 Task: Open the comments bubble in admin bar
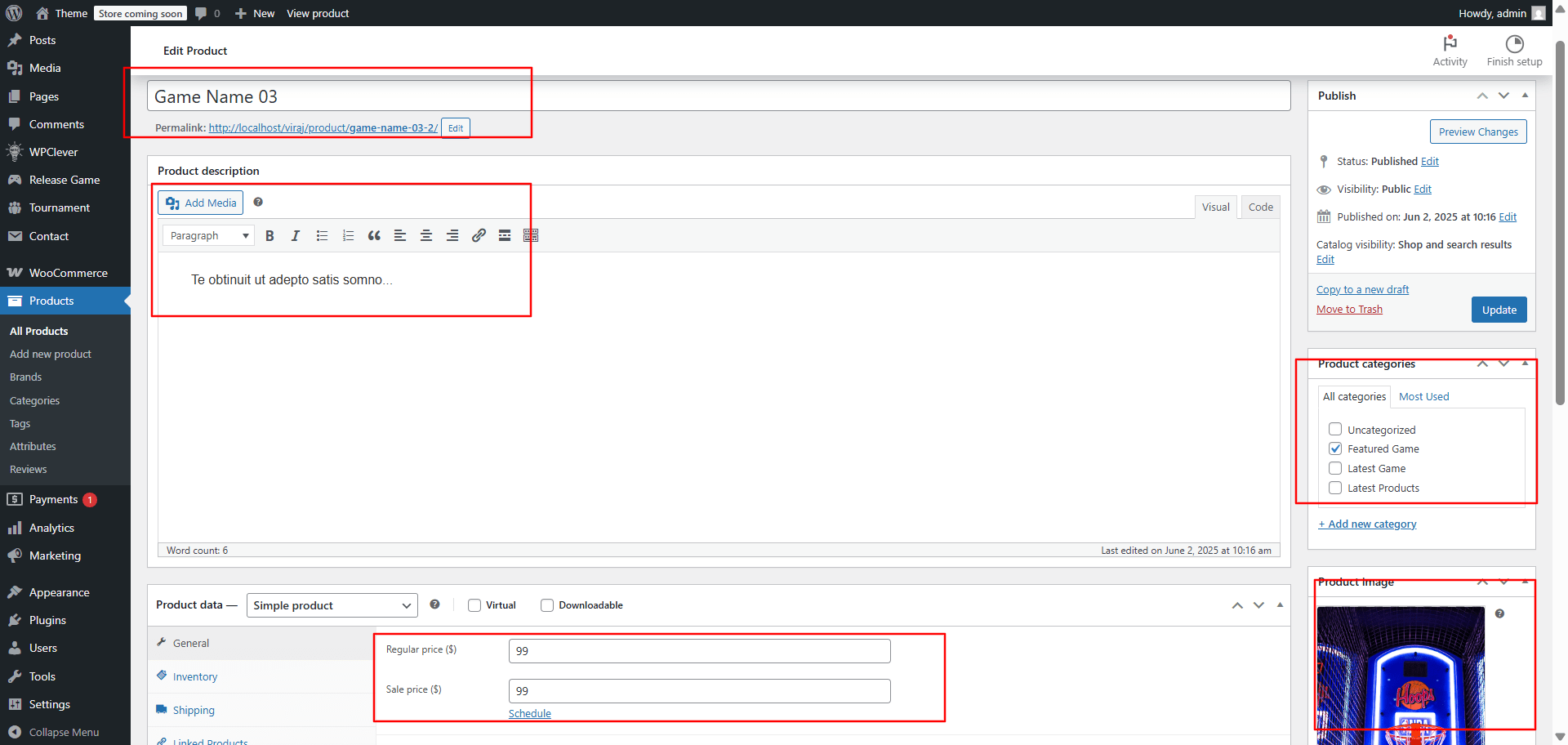pos(207,13)
